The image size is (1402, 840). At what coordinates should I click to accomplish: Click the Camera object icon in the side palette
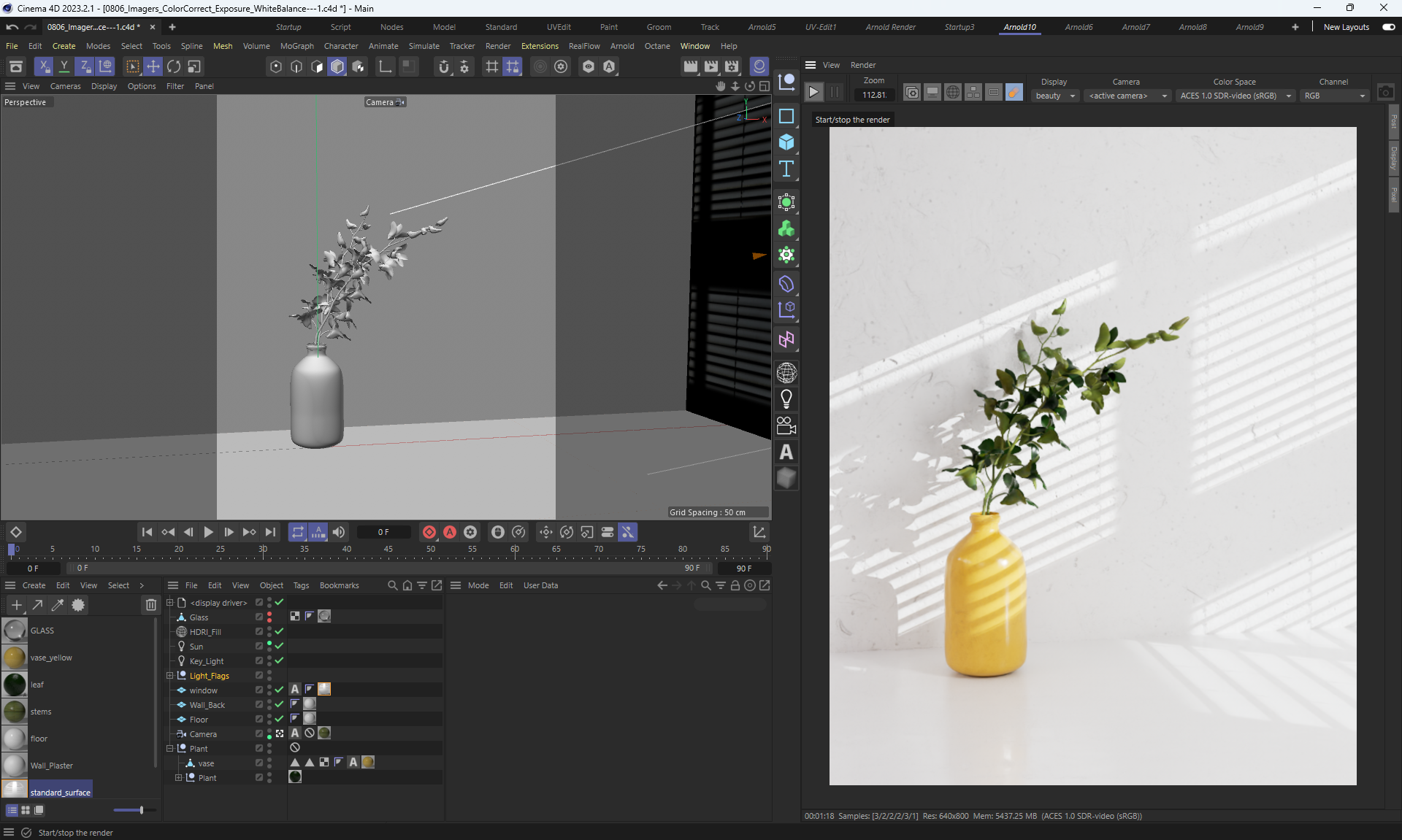(x=786, y=425)
